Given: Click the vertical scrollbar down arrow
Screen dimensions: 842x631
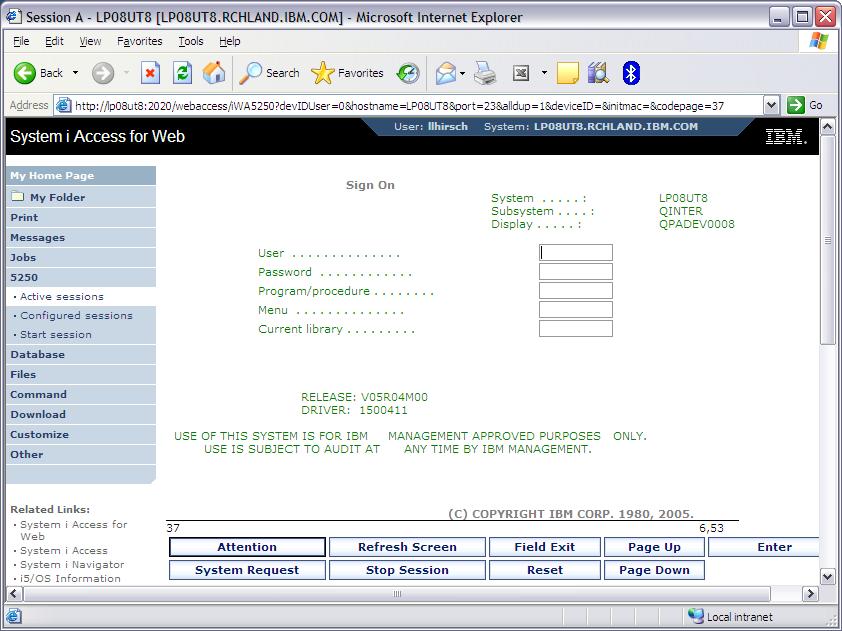Looking at the screenshot, I should [x=828, y=577].
